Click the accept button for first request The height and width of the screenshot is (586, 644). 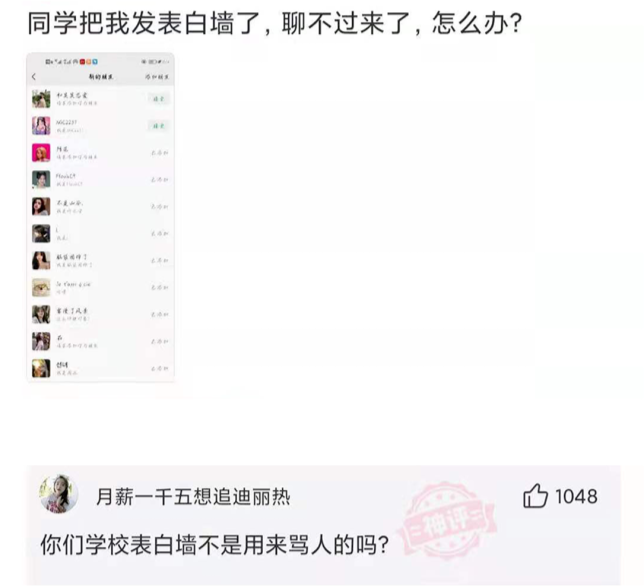coord(159,99)
